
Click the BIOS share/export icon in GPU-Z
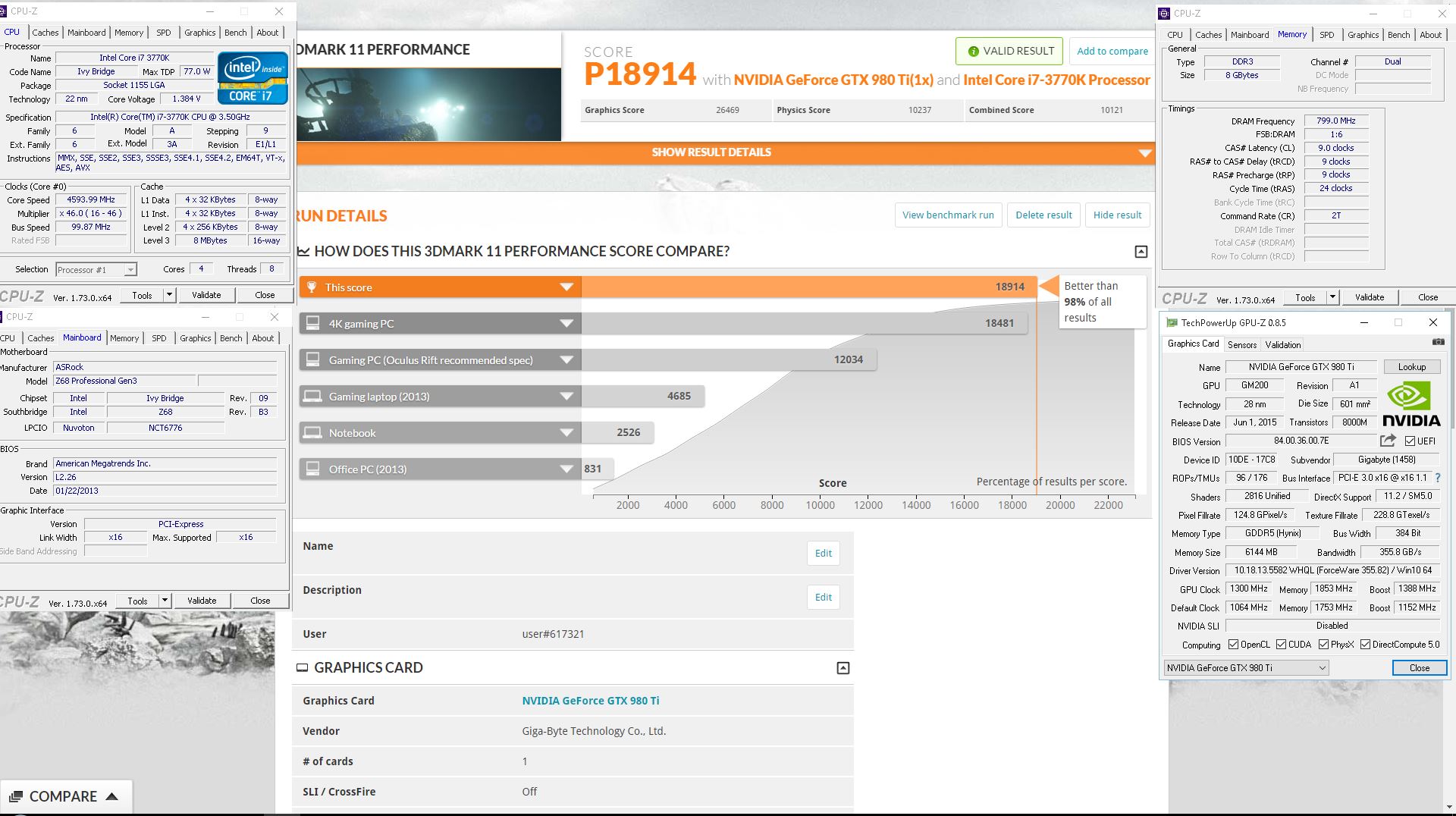(x=1388, y=441)
